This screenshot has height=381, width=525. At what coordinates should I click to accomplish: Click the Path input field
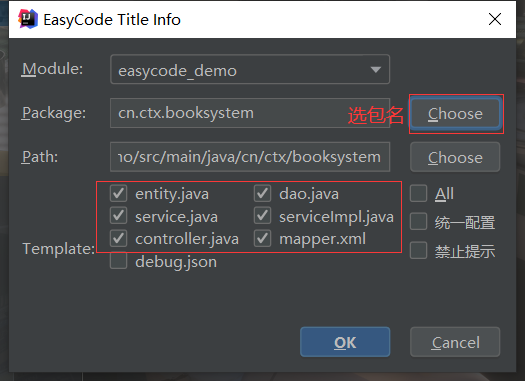pyautogui.click(x=250, y=157)
